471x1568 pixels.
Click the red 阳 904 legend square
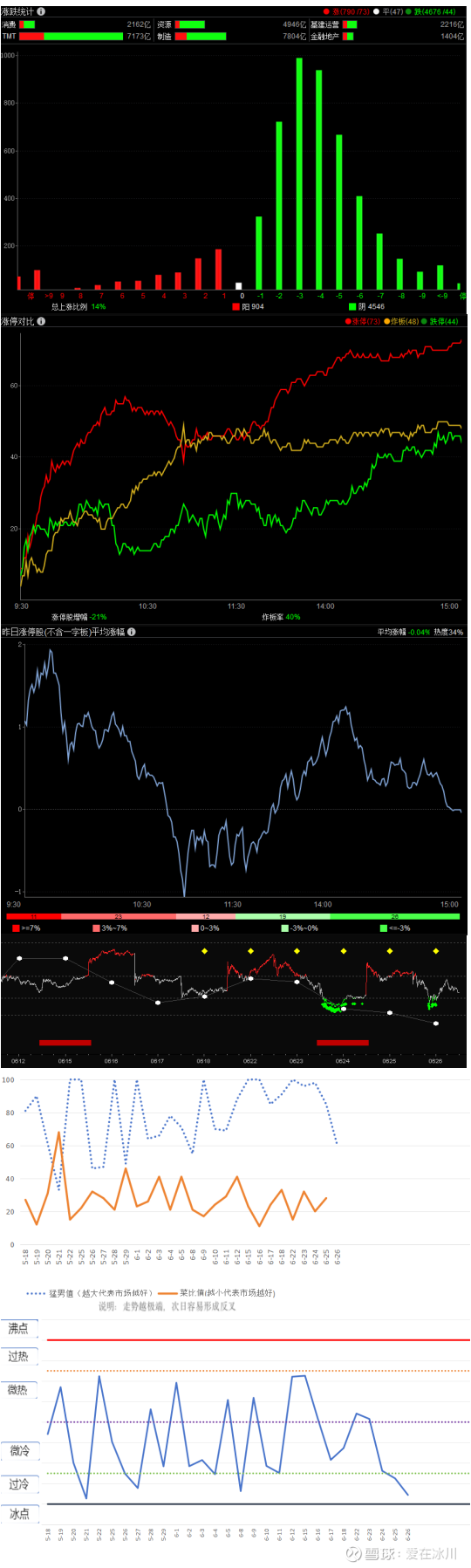pos(235,306)
